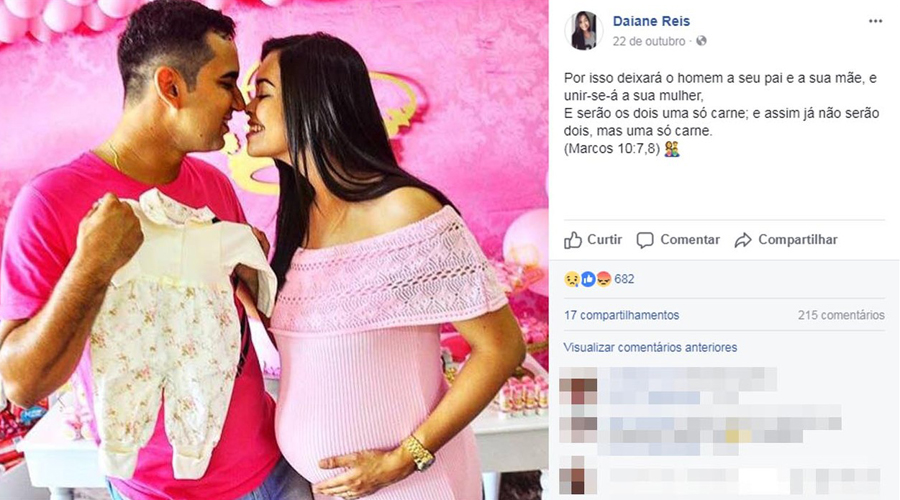Click the Curtir button label
Screen dimensions: 900x500
click(604, 239)
